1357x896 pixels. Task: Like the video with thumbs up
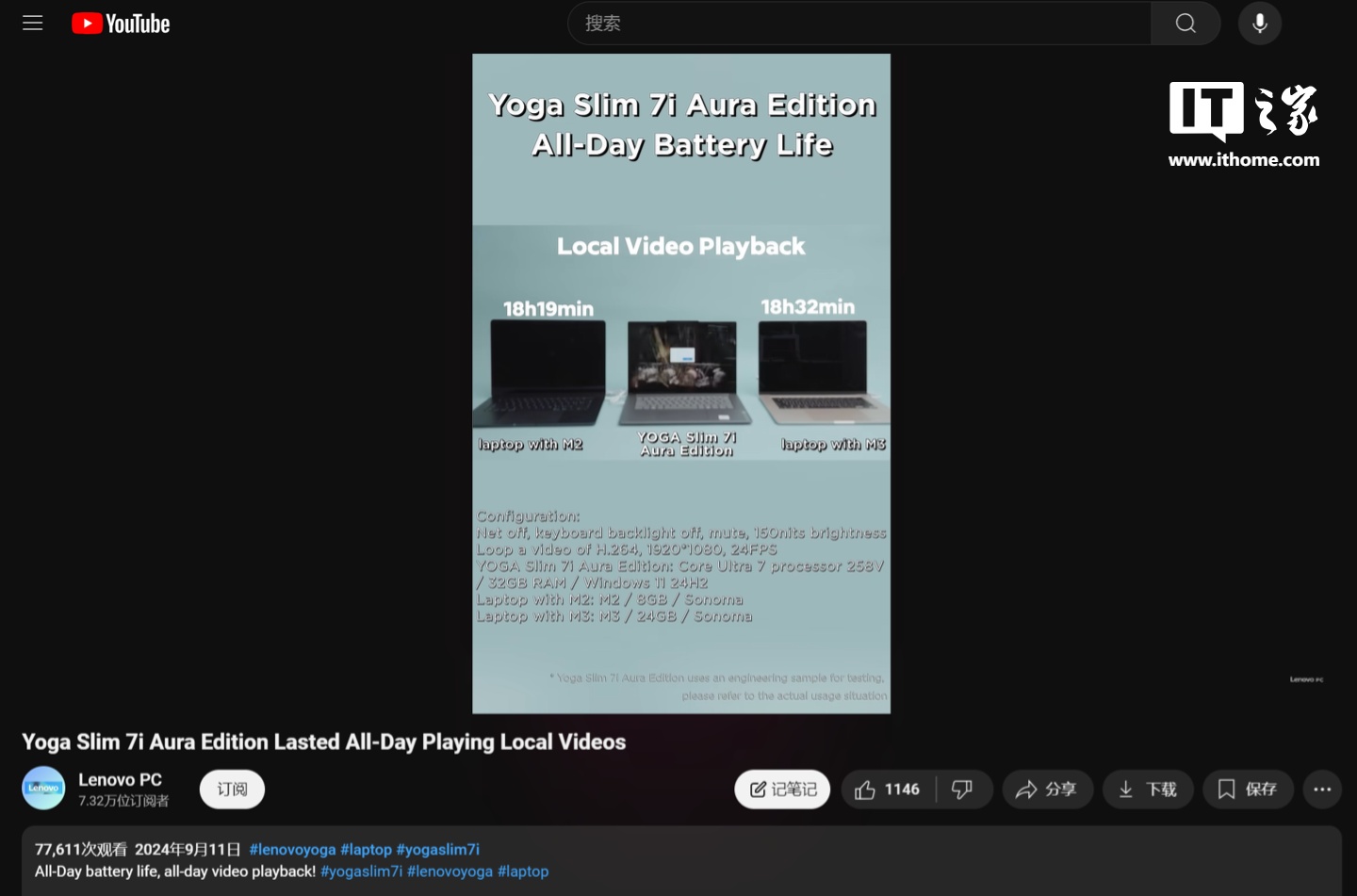pos(886,790)
